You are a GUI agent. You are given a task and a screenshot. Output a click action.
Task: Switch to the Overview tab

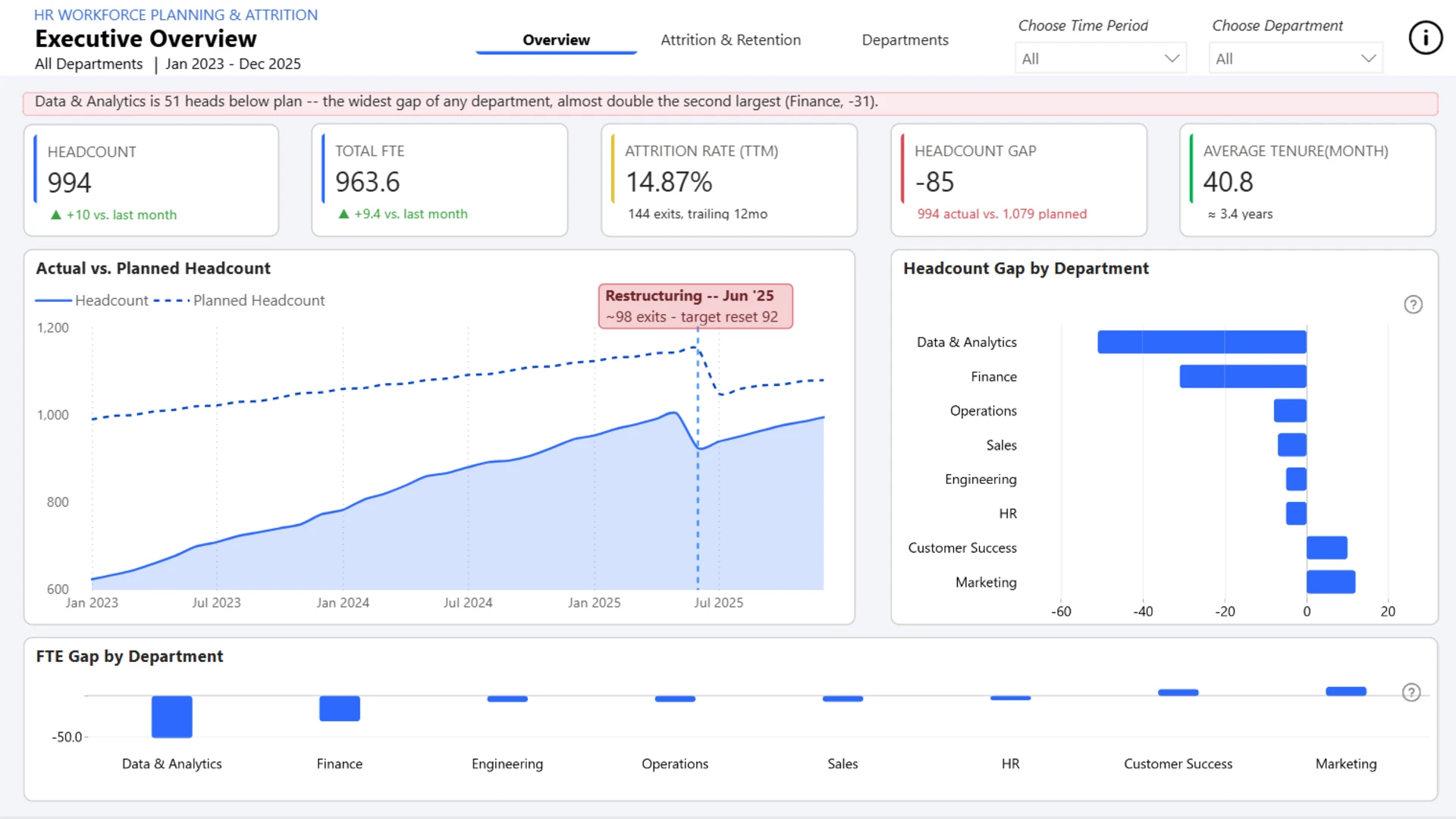tap(556, 40)
